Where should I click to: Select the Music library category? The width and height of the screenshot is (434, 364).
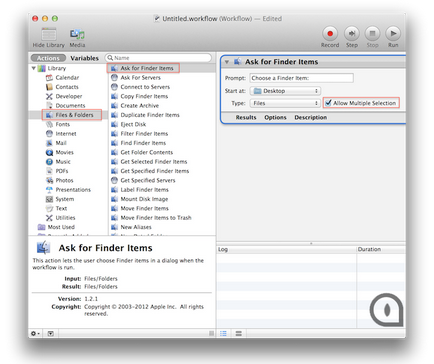(63, 162)
